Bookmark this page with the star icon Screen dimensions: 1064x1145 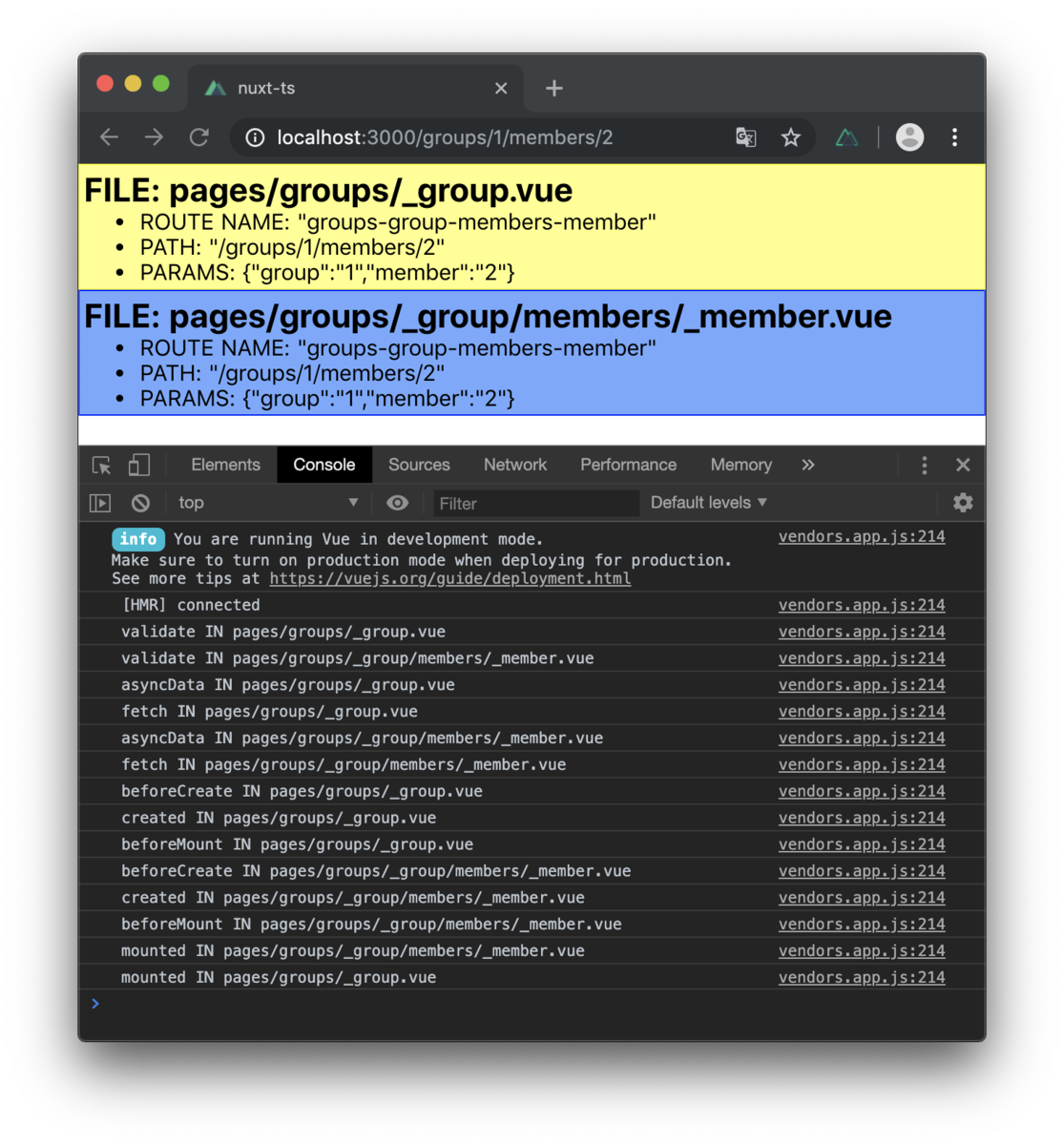click(x=791, y=137)
